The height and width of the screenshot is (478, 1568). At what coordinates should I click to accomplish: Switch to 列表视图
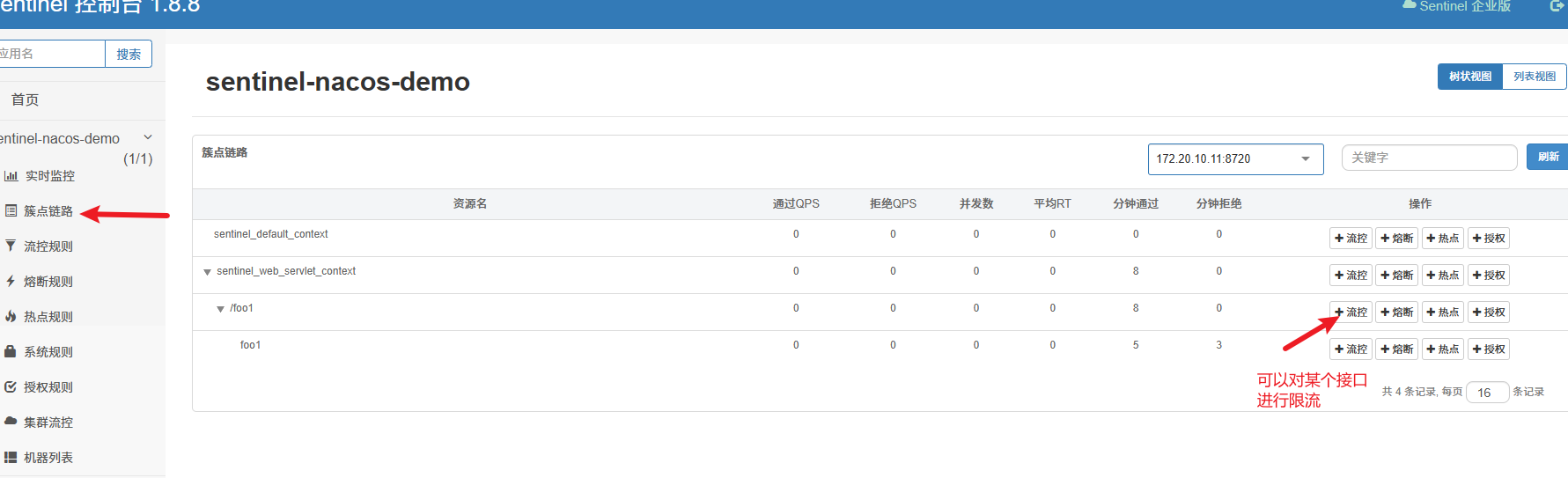[x=1535, y=77]
